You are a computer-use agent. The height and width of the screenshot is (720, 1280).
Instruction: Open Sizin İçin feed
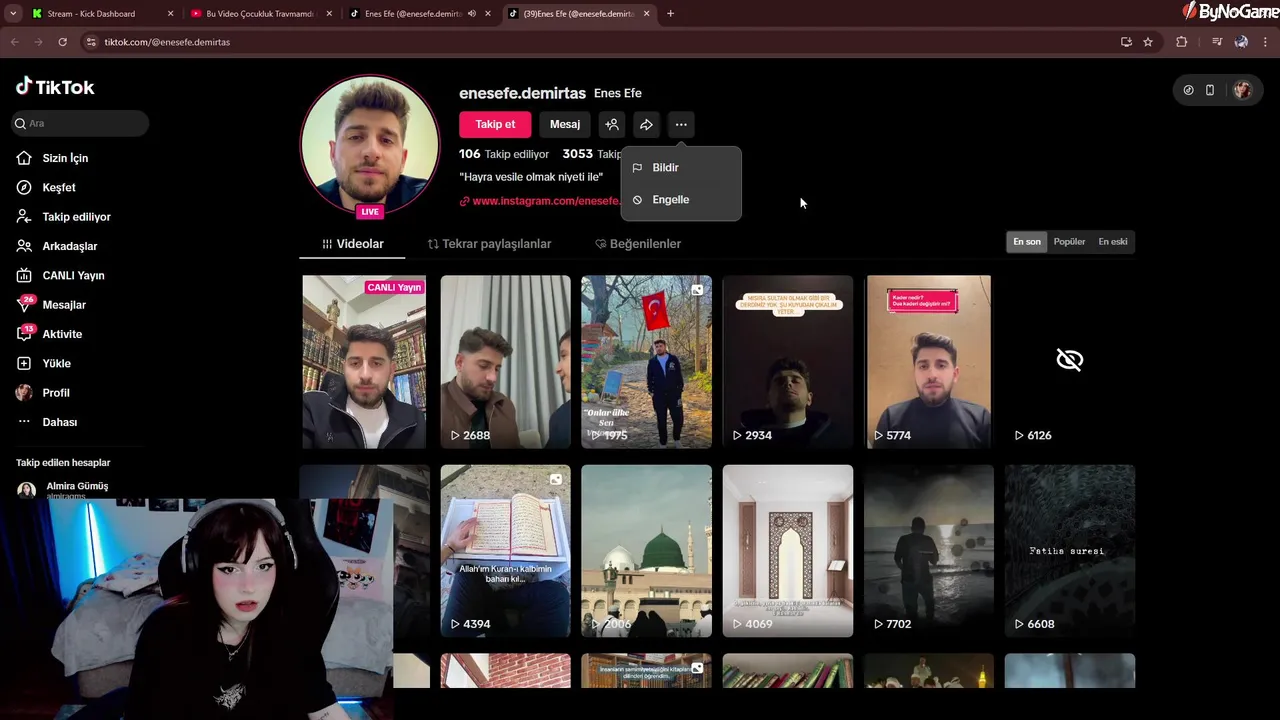65,158
